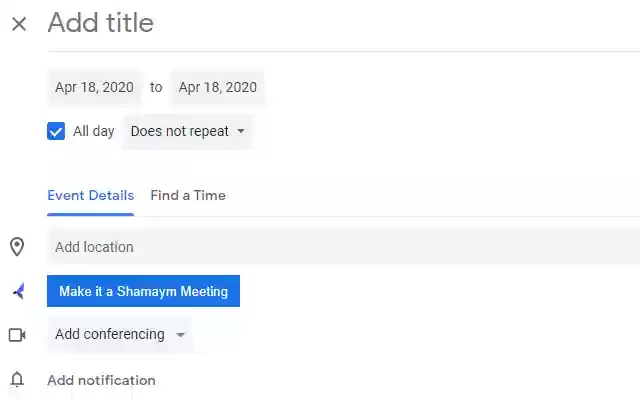Click Add notification

click(101, 380)
